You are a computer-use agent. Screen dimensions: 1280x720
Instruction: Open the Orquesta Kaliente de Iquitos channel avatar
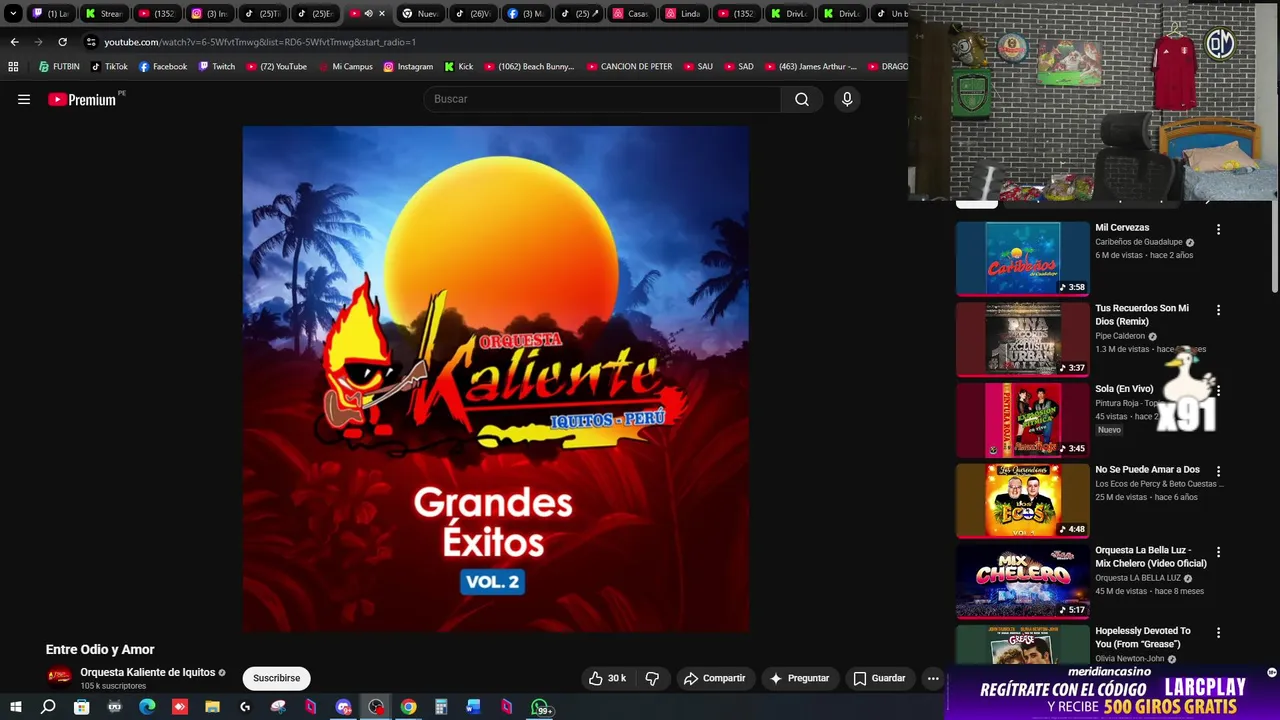[60, 677]
